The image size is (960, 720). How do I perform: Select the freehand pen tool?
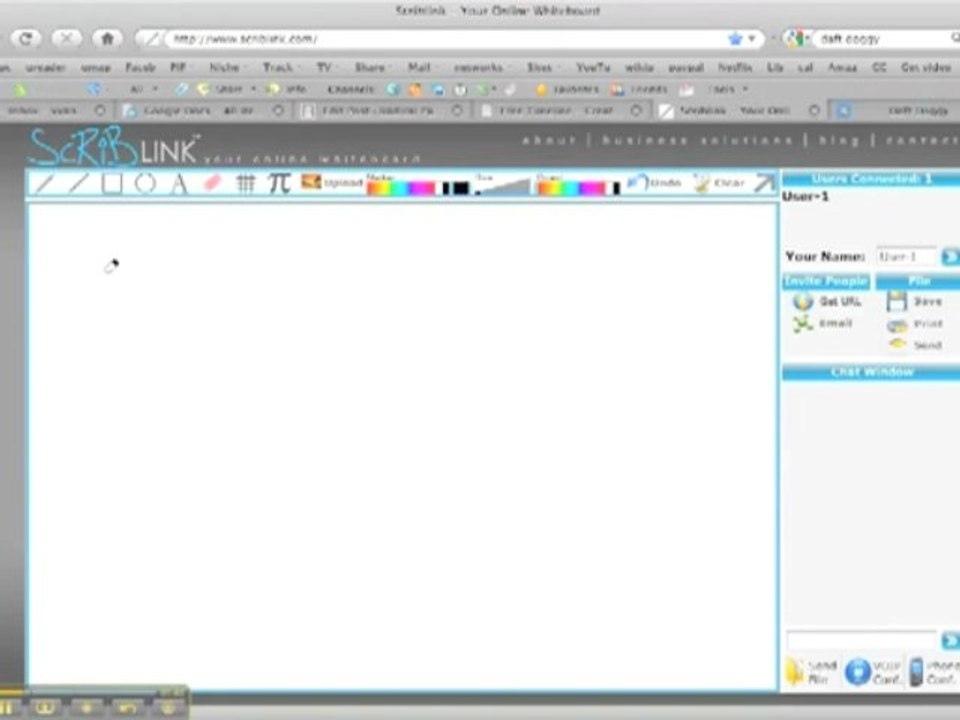coord(45,183)
